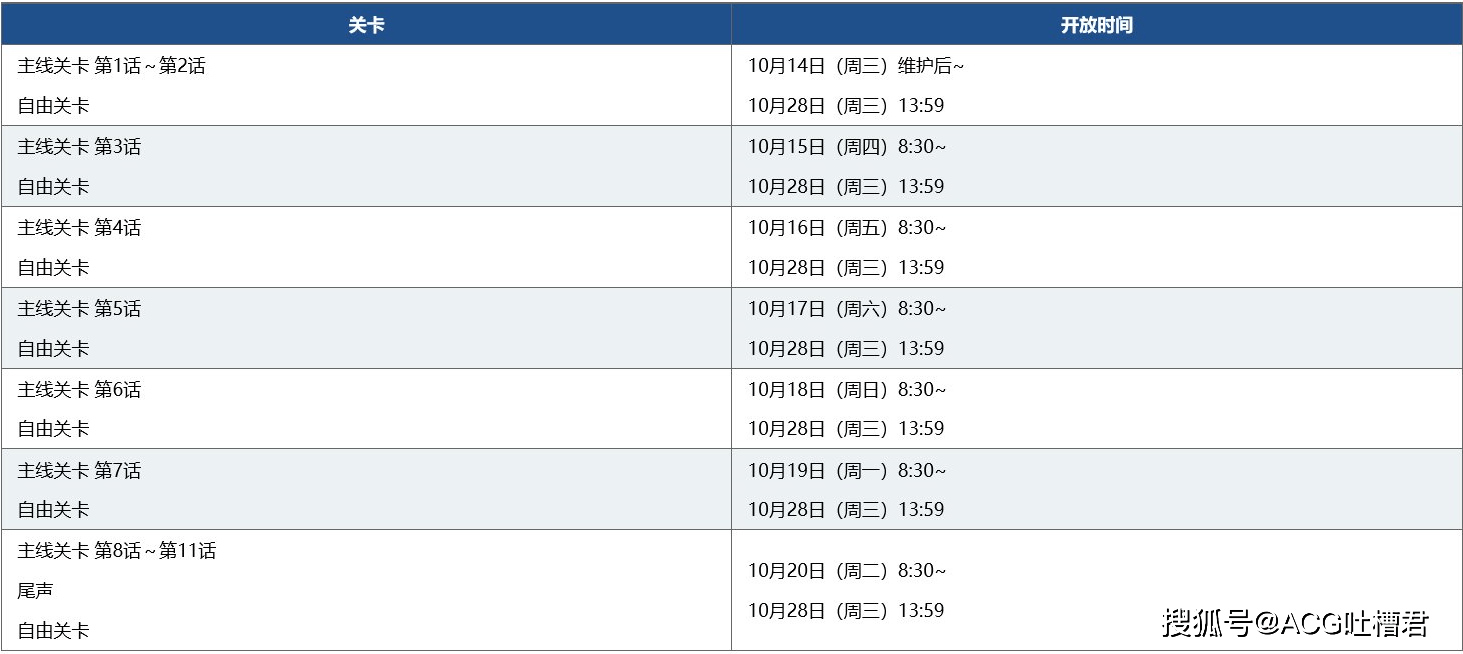
Task: Click the 搜狐号@ACG吐槽君 watermark
Action: (x=1295, y=623)
